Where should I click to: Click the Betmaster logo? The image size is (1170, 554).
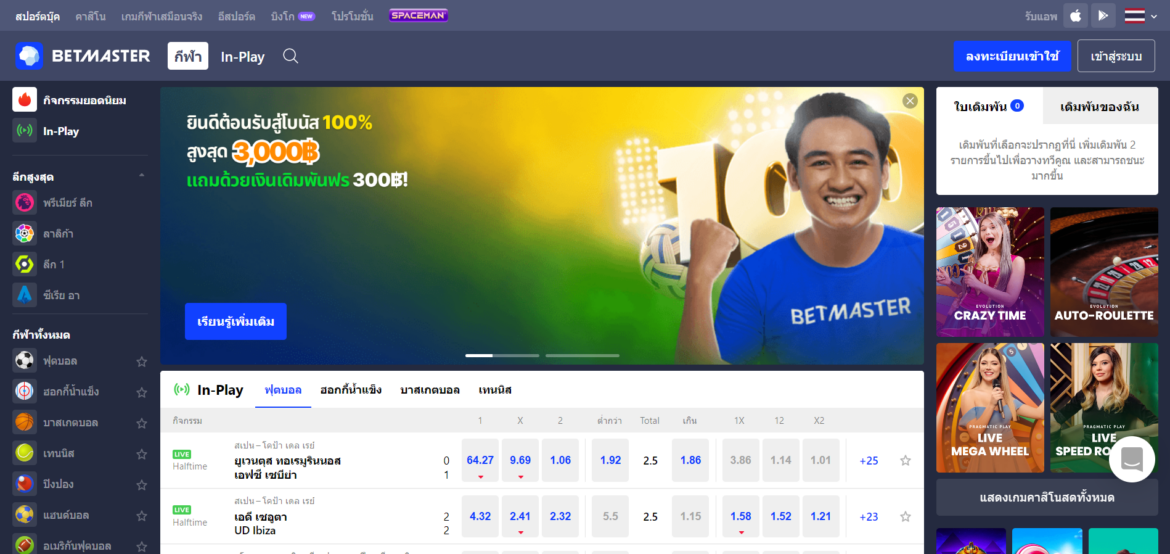(x=83, y=56)
